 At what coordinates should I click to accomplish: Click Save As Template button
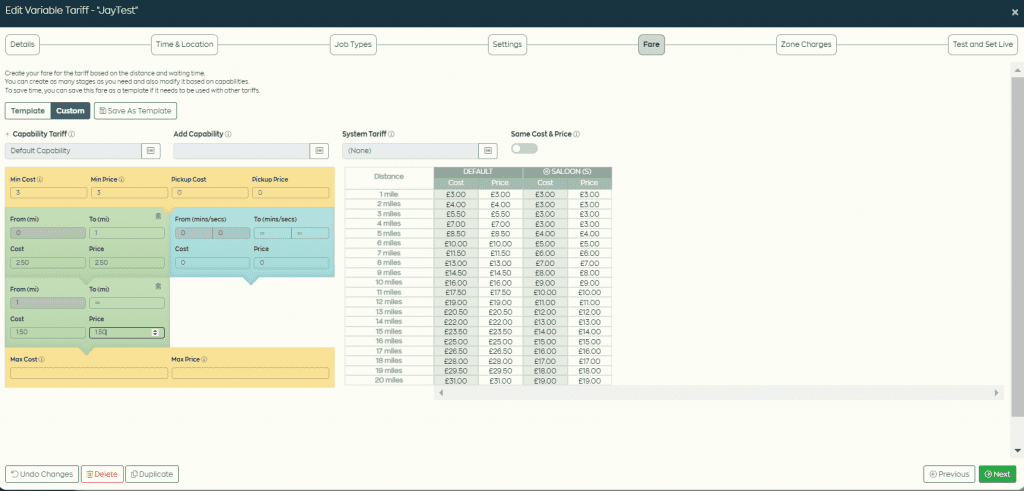[135, 111]
